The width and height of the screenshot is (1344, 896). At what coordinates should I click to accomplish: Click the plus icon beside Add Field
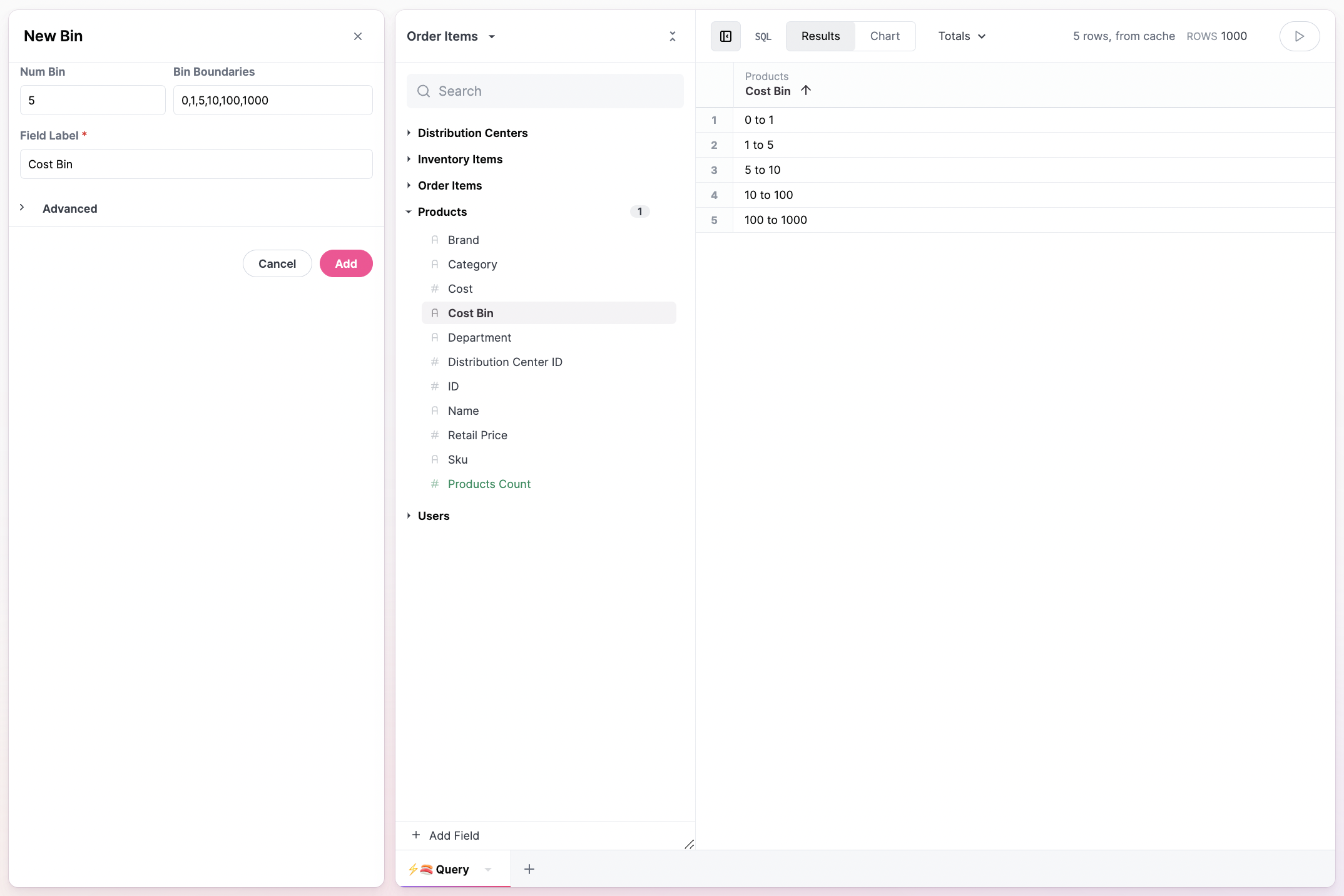pyautogui.click(x=416, y=835)
